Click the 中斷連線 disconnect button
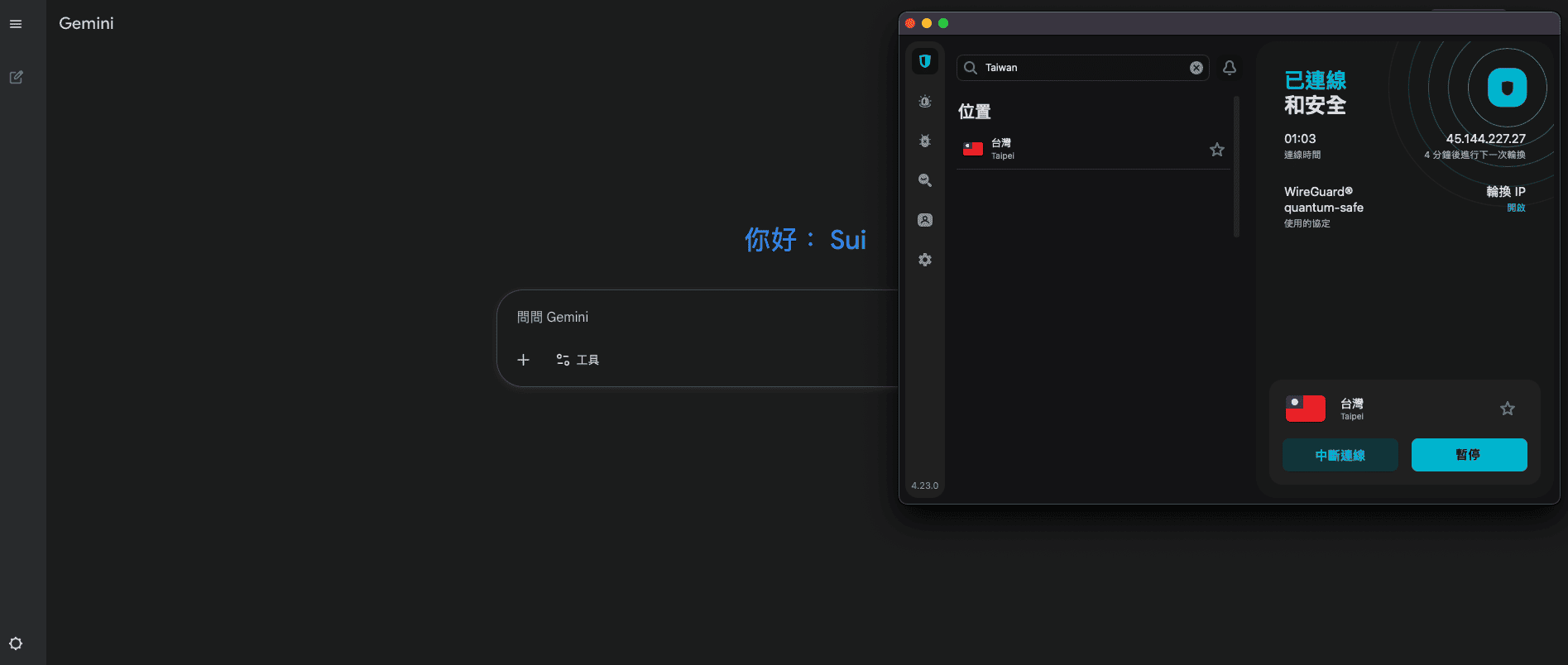The width and height of the screenshot is (1568, 665). pyautogui.click(x=1340, y=455)
